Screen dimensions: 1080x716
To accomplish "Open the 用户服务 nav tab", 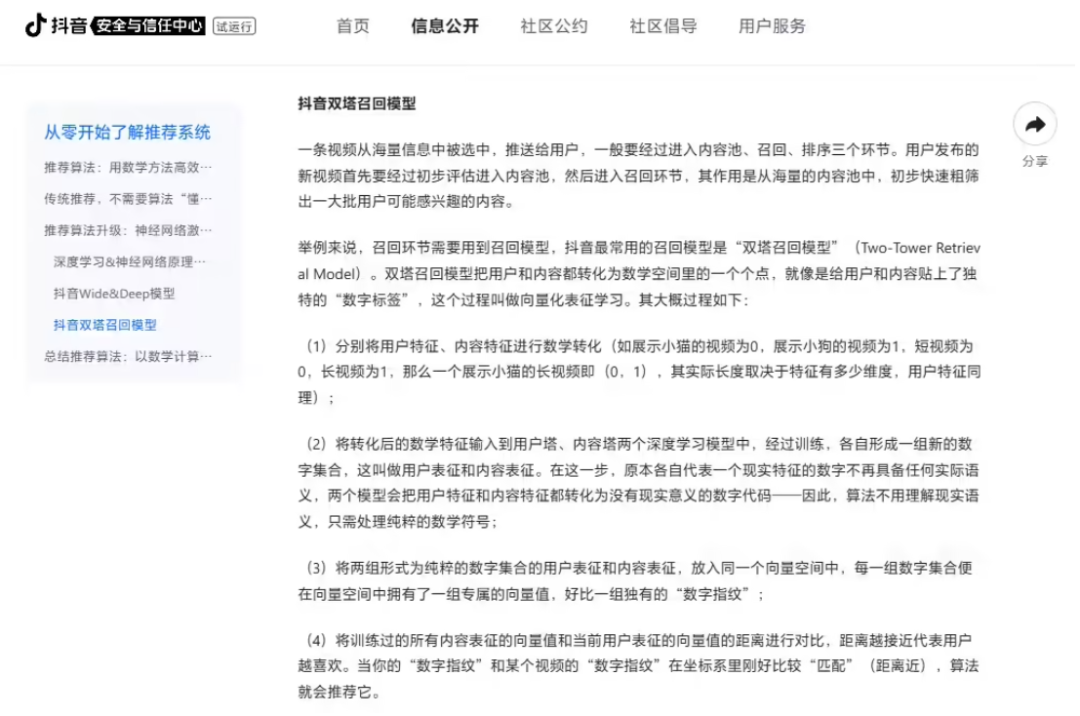I will [x=774, y=26].
